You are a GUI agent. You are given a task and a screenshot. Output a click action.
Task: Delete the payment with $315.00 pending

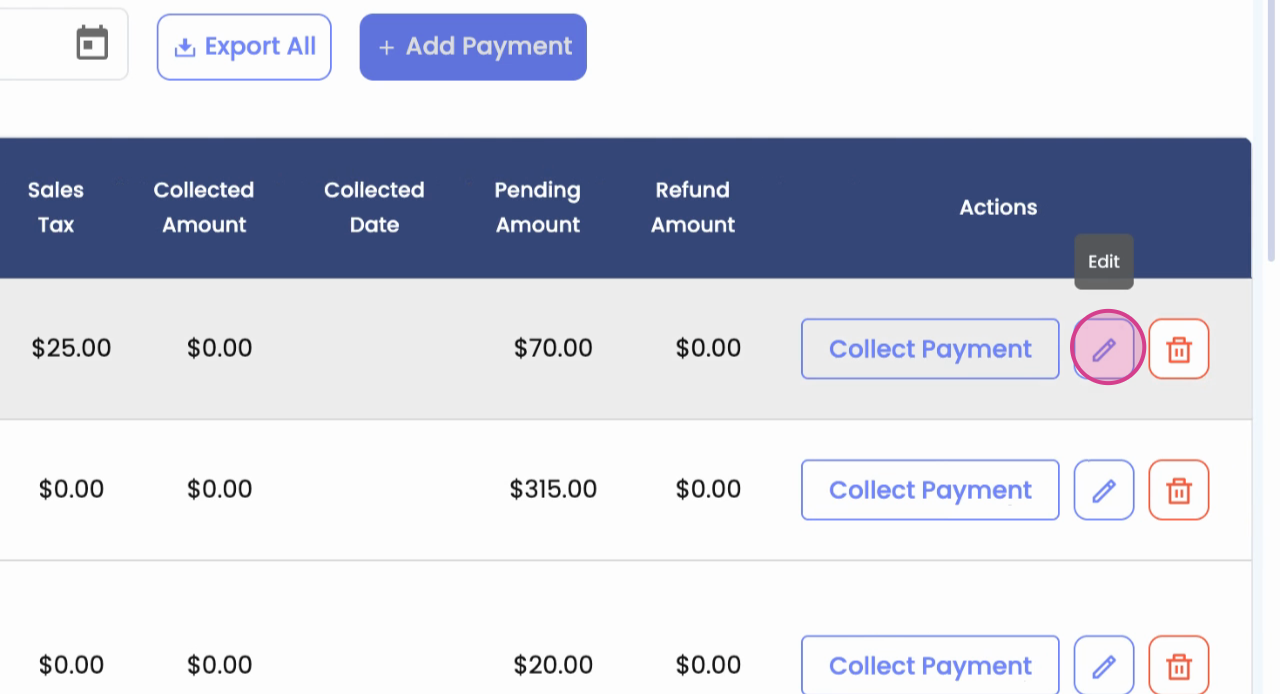click(x=1179, y=490)
